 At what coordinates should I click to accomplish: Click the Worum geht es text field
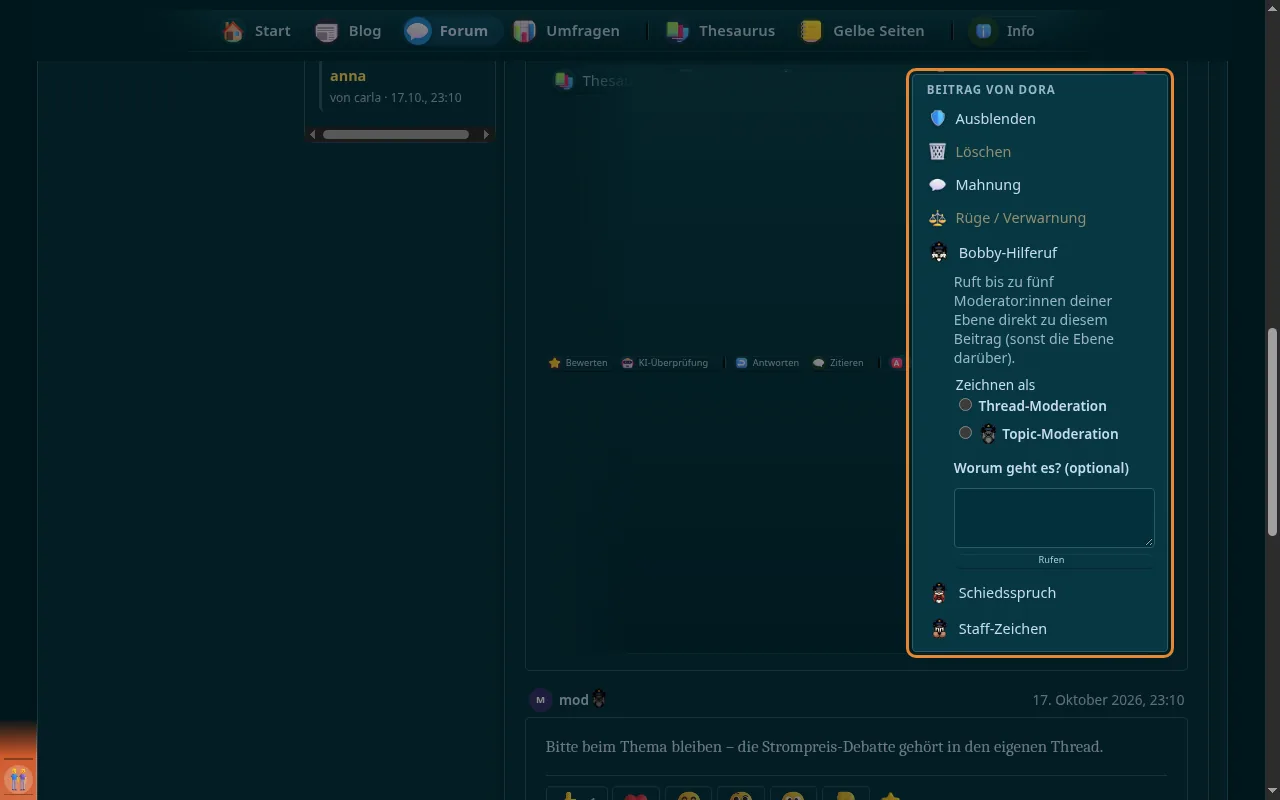(1054, 518)
